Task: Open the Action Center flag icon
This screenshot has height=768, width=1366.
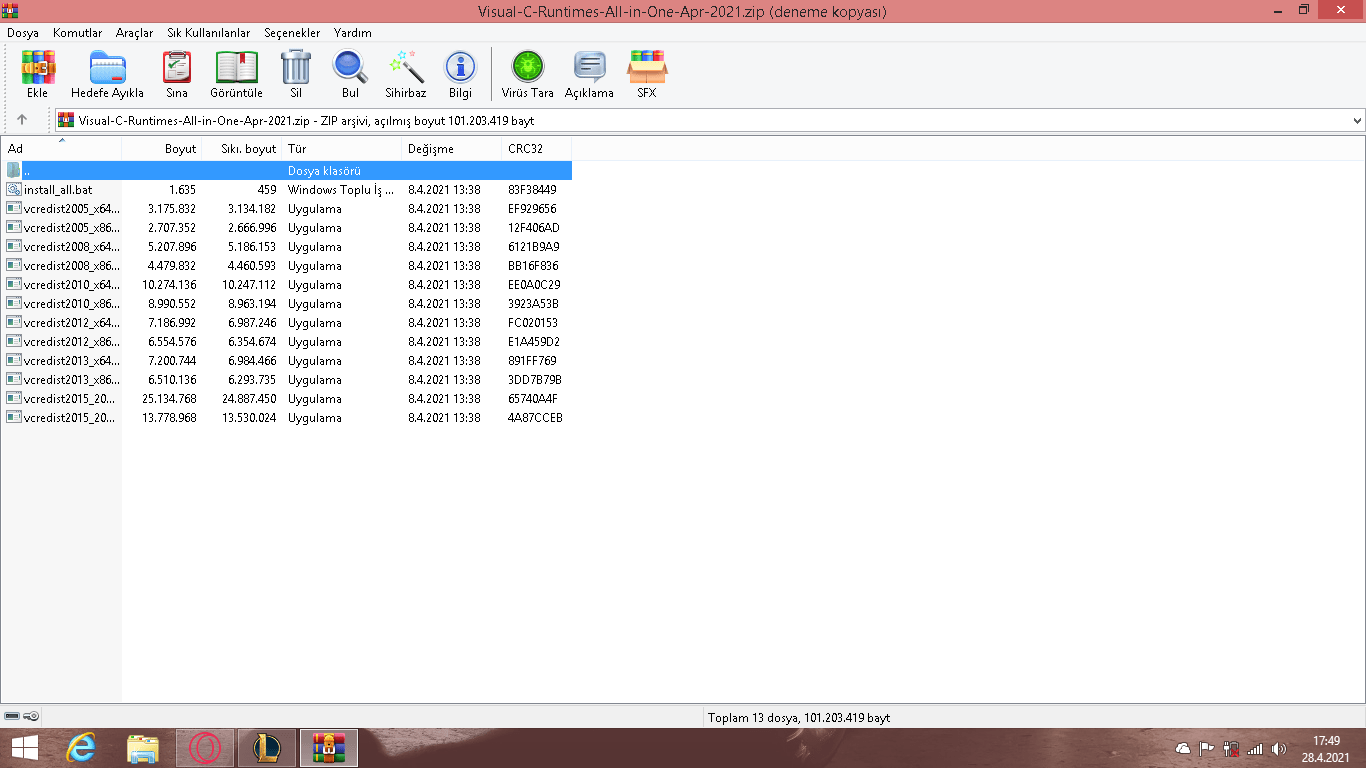Action: click(1207, 748)
